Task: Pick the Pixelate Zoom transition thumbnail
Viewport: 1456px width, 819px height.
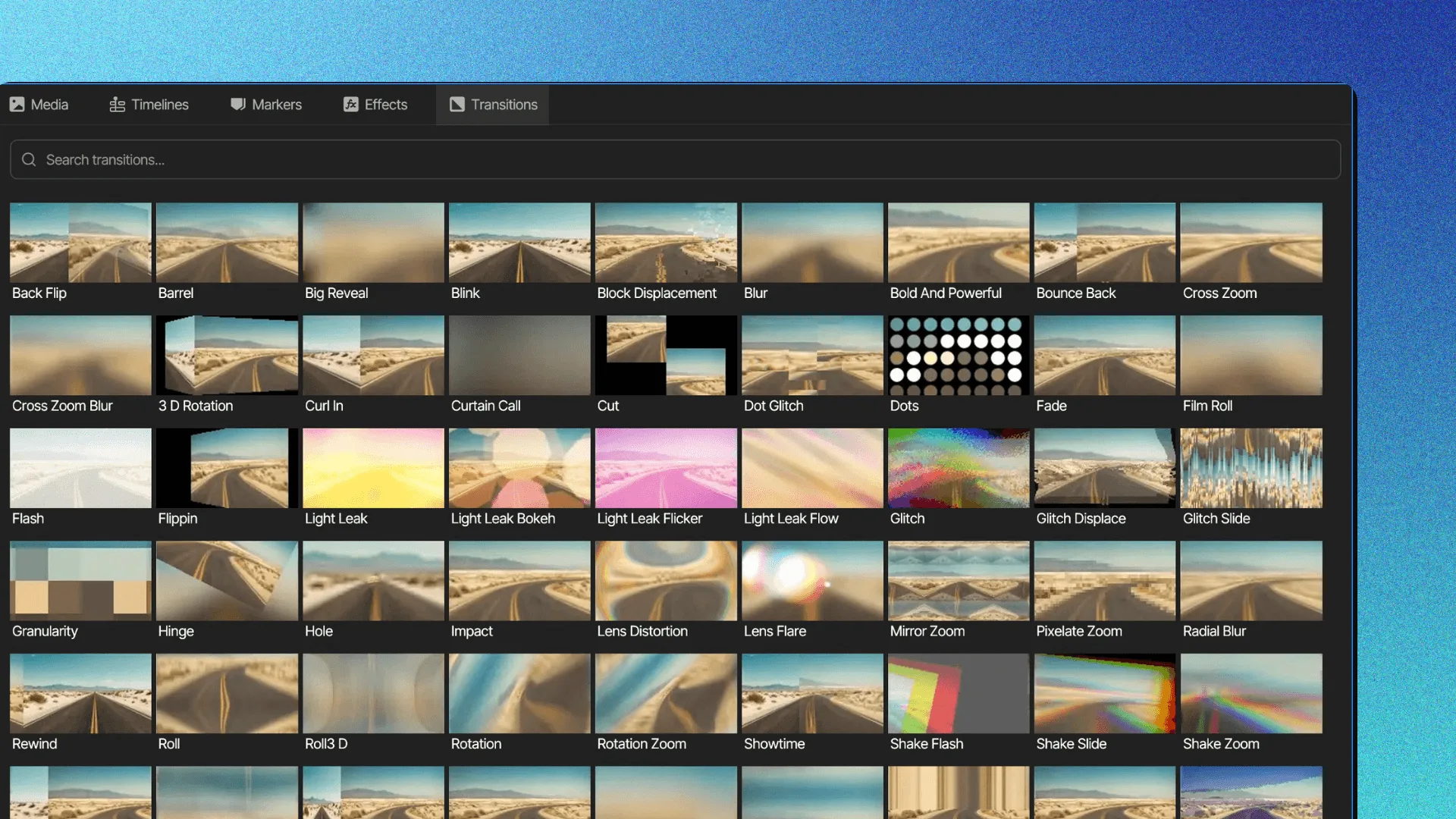Action: [1105, 580]
